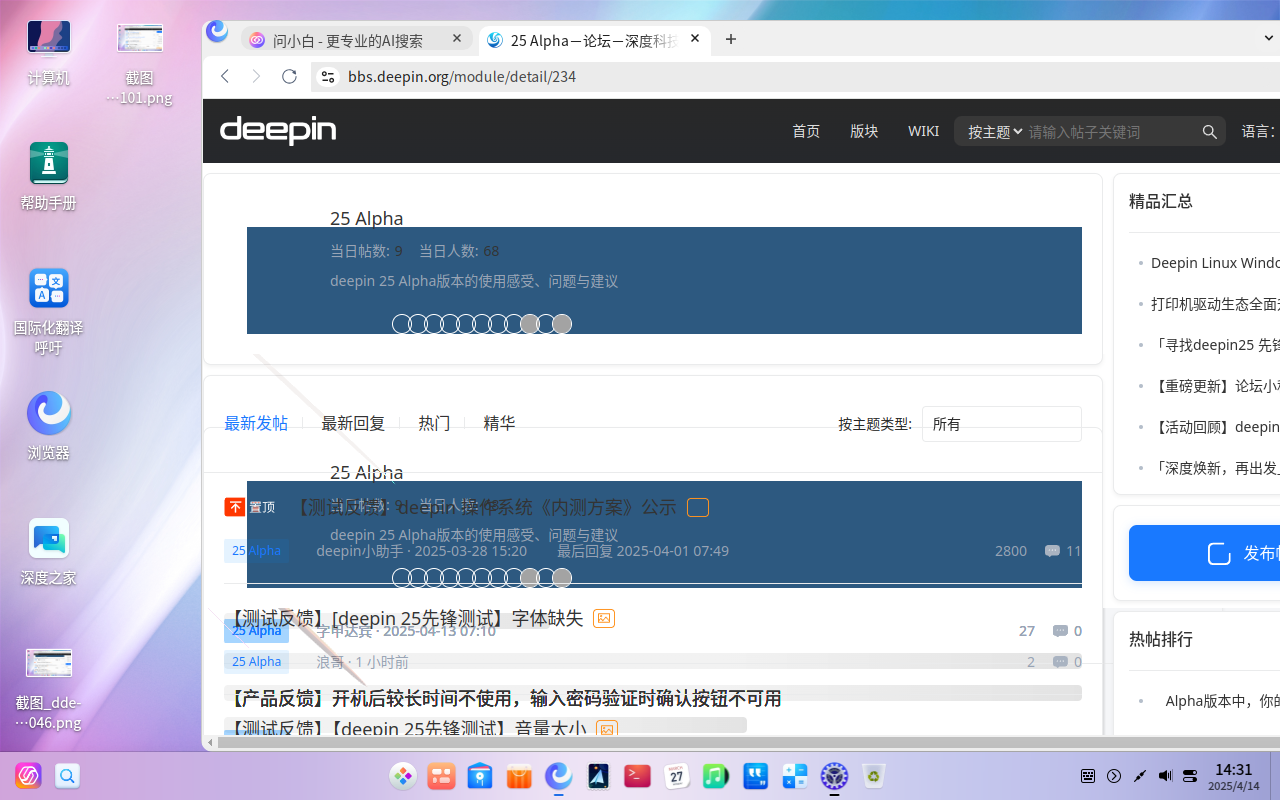Viewport: 1280px width, 800px height.
Task: Open the app store in the dock
Action: 520,776
